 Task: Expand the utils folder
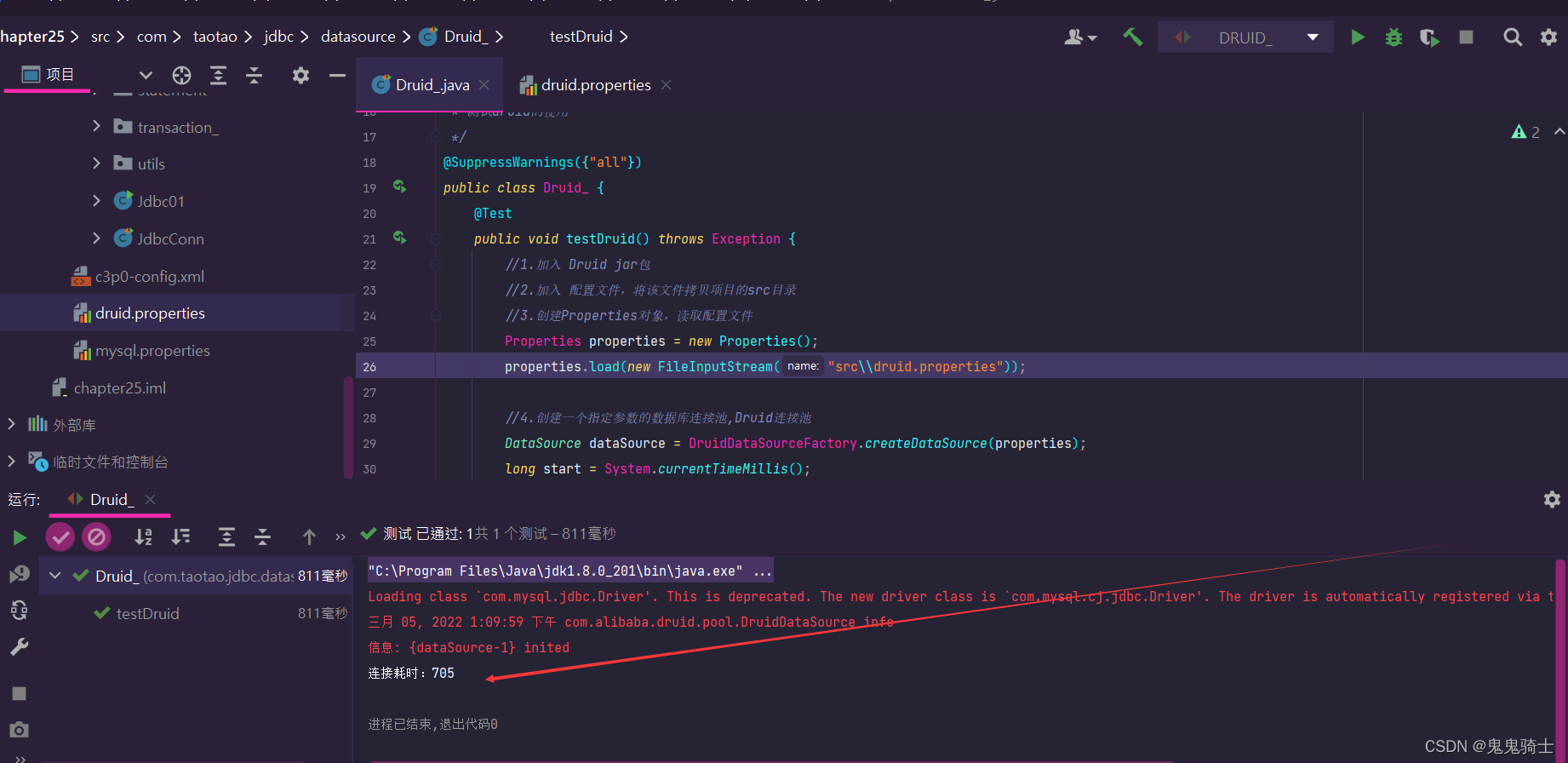pos(96,163)
